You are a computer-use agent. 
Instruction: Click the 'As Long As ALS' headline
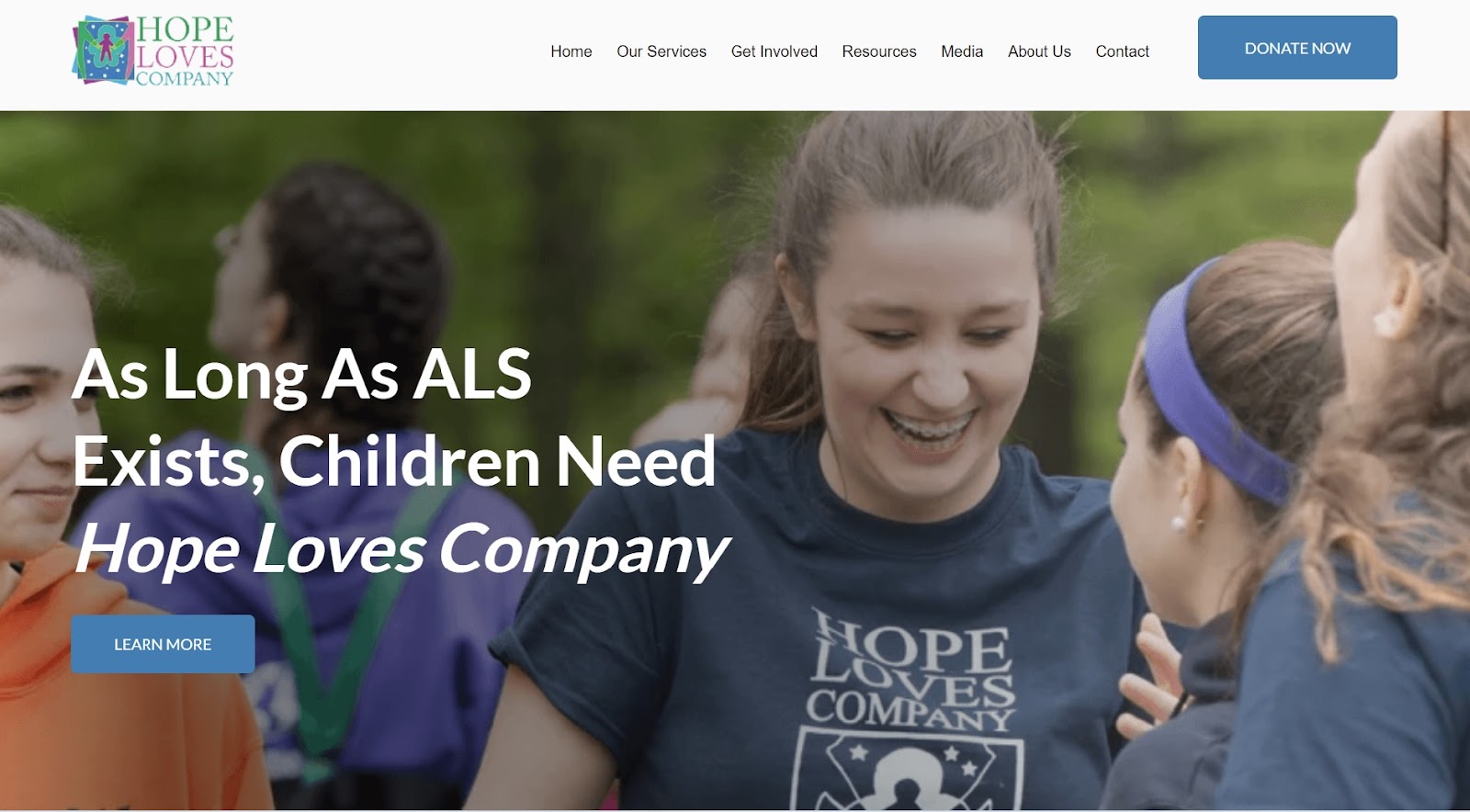(302, 375)
